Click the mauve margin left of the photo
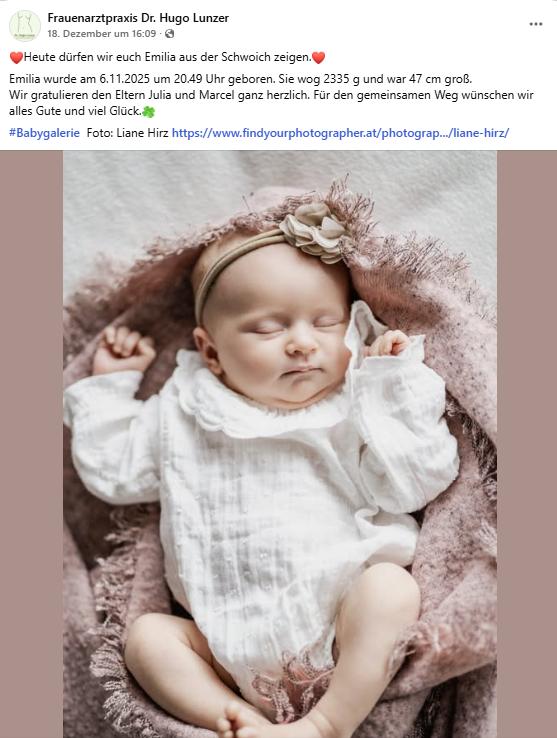 click(32, 444)
